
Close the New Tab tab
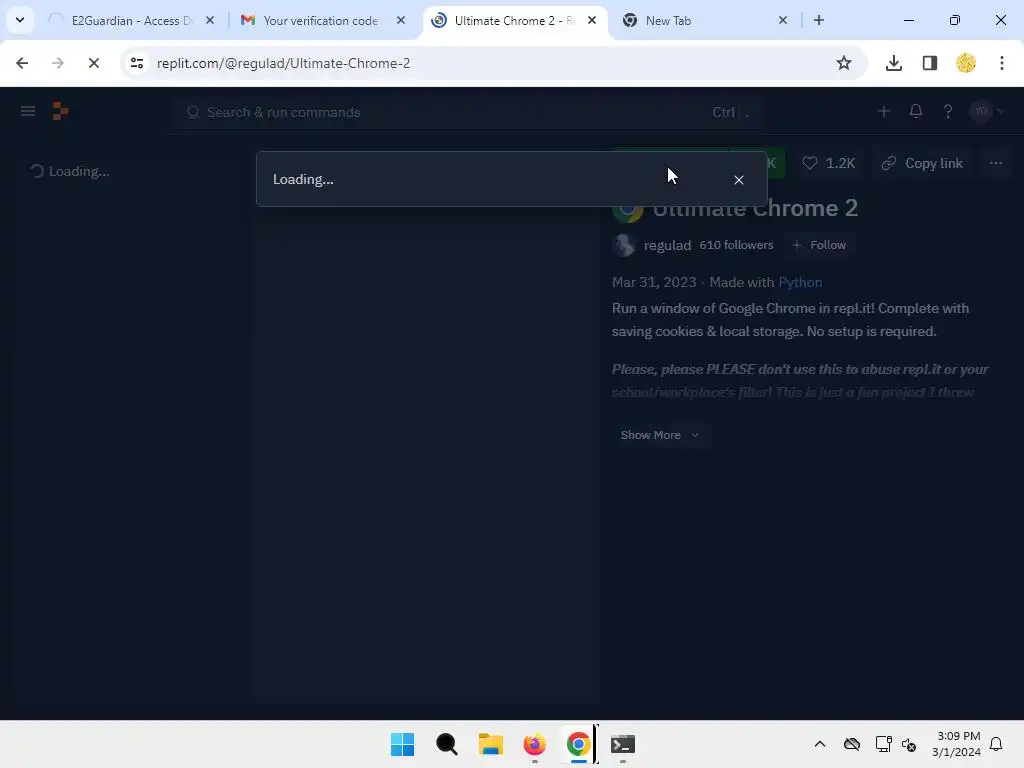coord(783,20)
